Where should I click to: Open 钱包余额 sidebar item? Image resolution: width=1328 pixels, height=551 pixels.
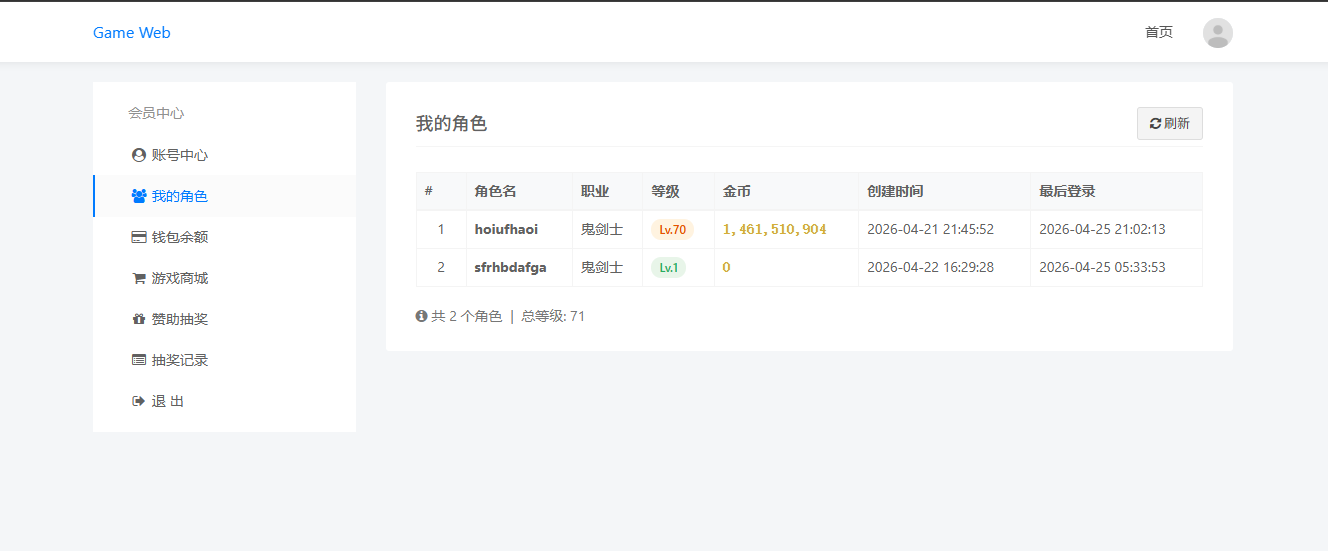[x=224, y=237]
